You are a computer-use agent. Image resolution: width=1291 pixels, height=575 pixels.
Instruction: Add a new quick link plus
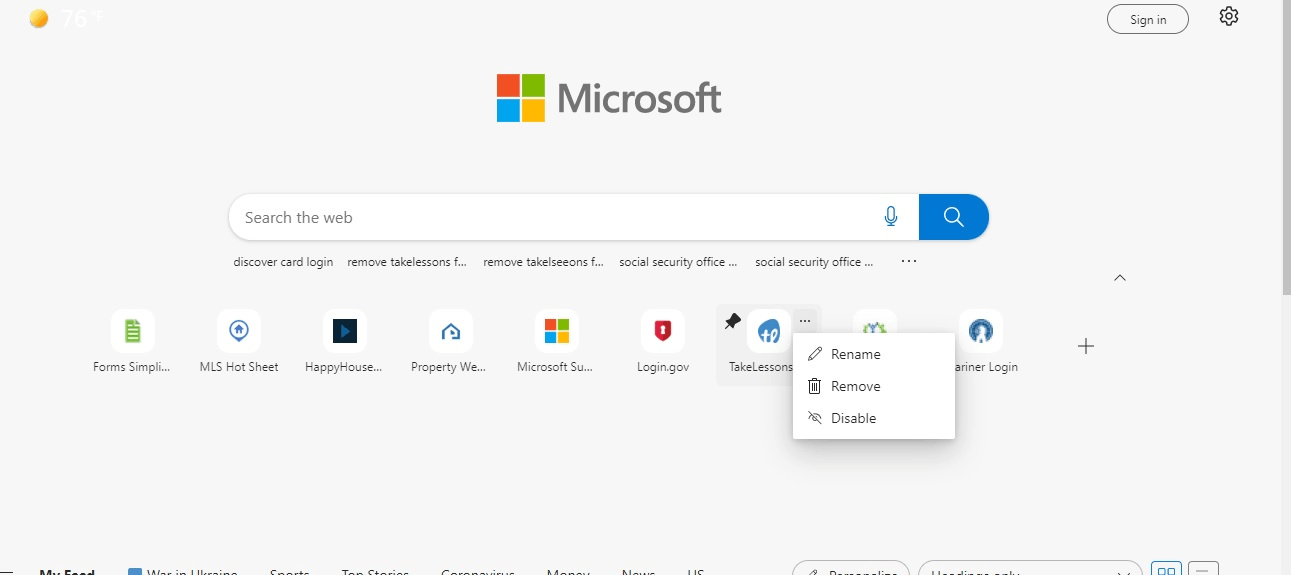pyautogui.click(x=1086, y=346)
